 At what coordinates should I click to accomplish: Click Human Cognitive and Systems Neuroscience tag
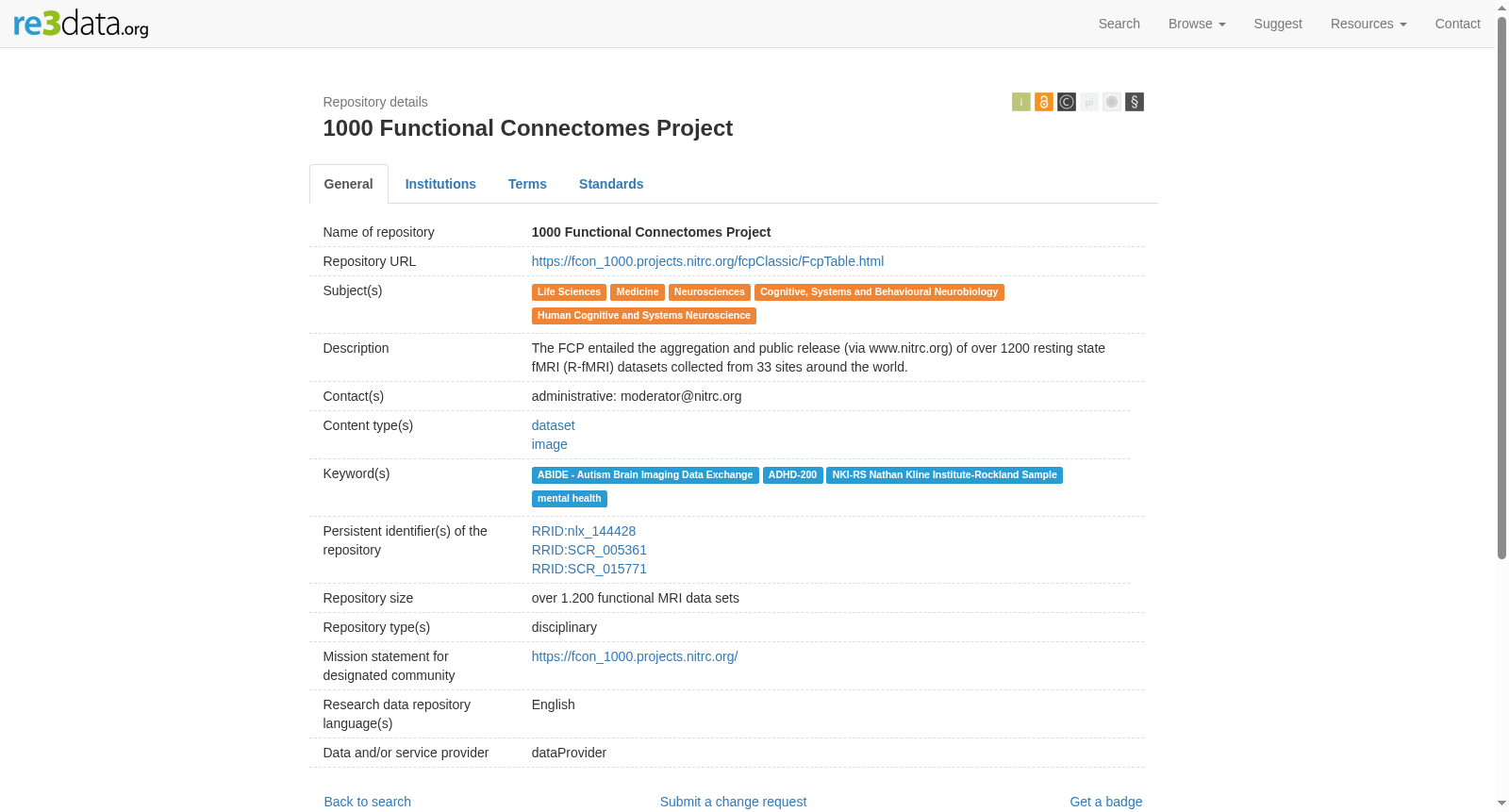[644, 316]
